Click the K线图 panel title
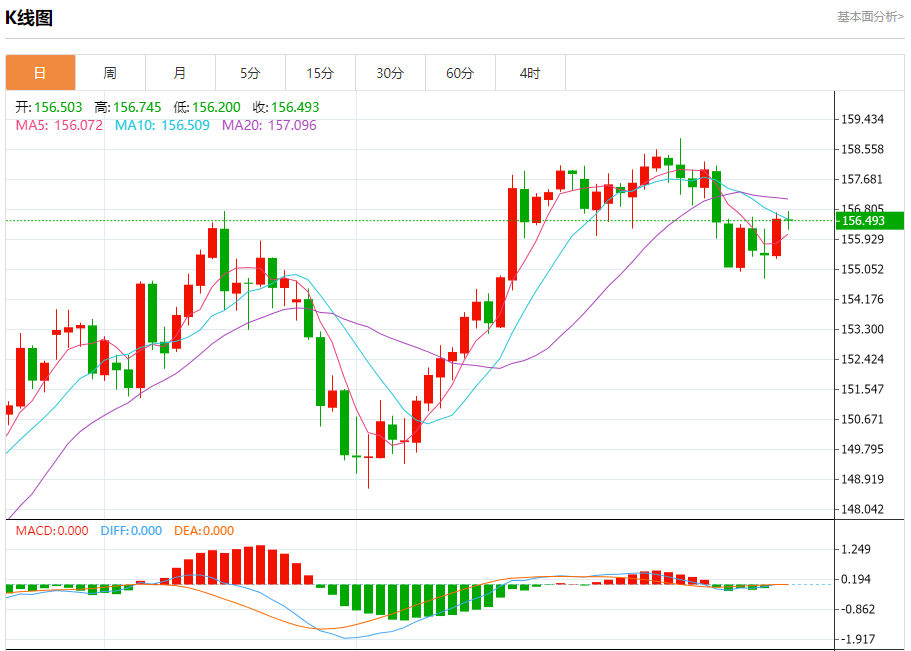Viewport: 911px width, 651px height. [30, 18]
